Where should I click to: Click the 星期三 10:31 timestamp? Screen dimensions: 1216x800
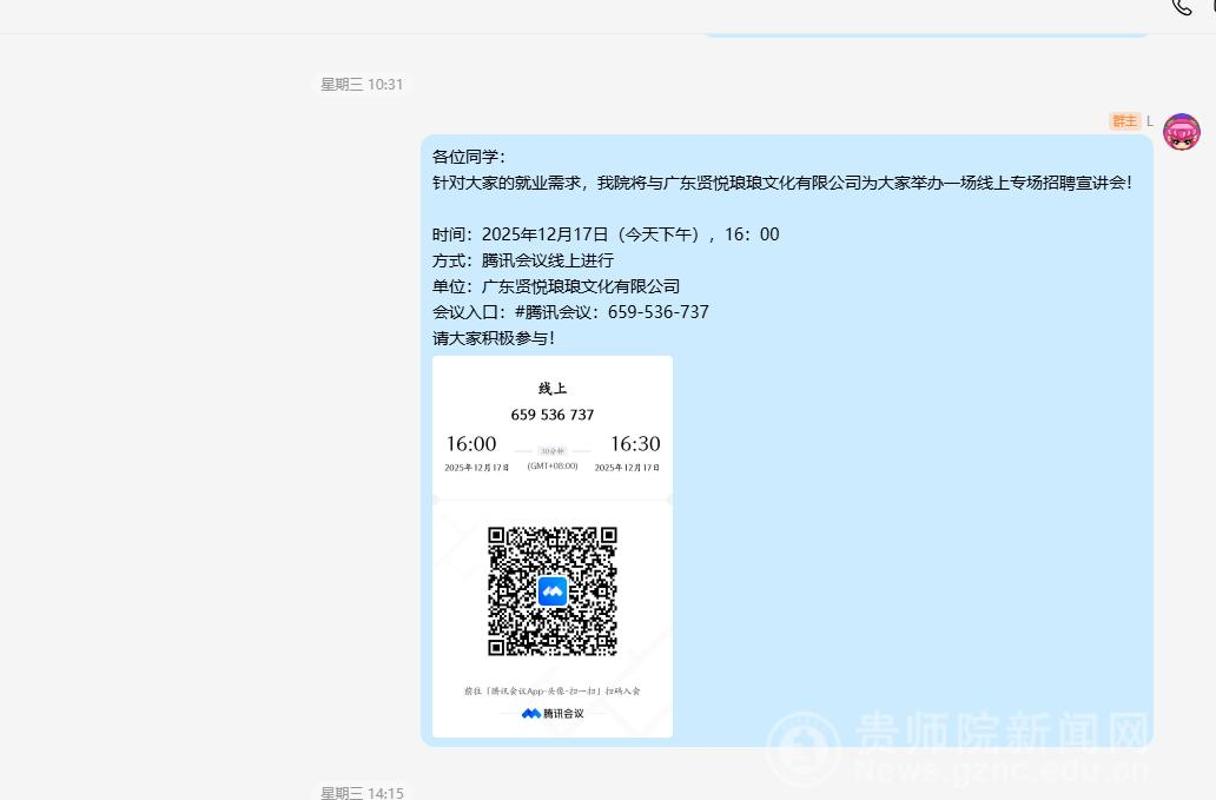(x=361, y=84)
